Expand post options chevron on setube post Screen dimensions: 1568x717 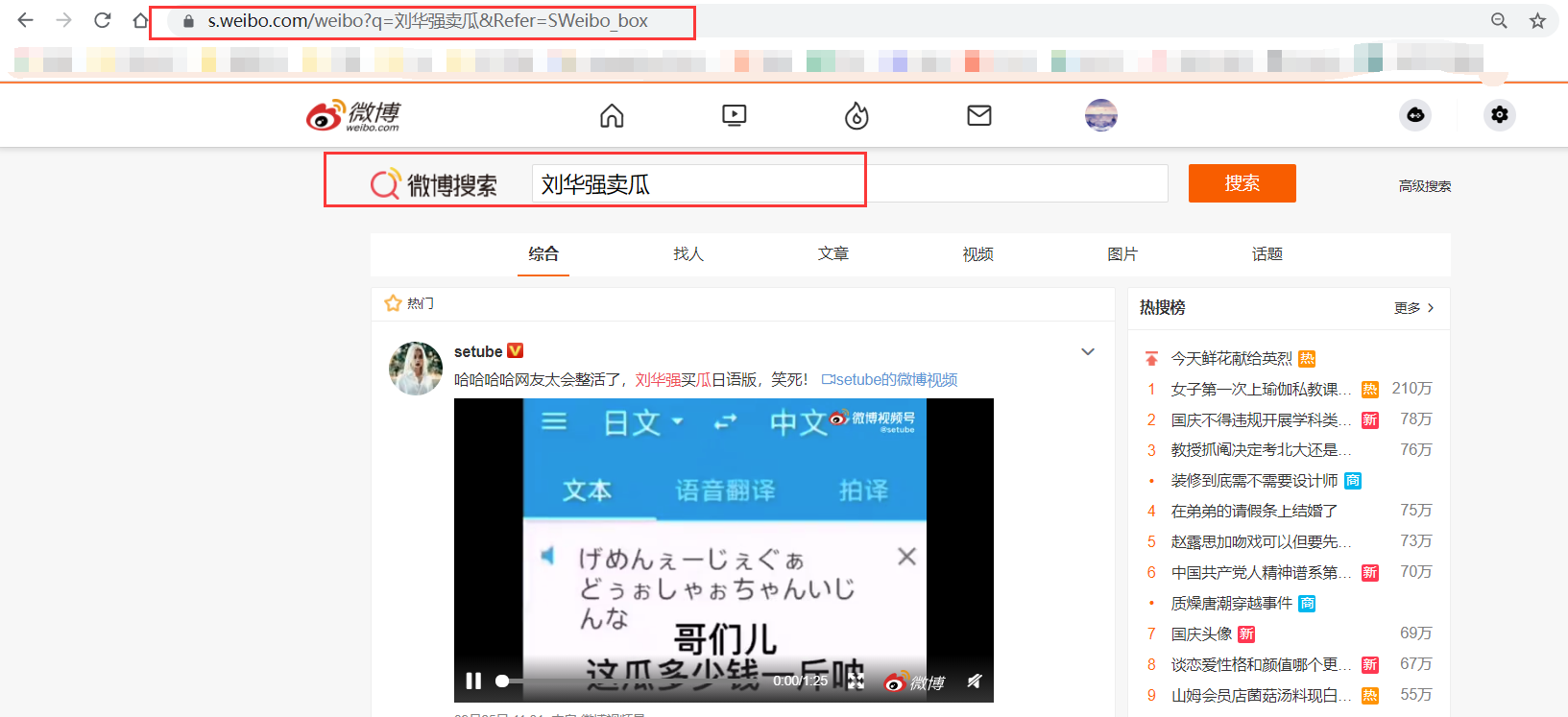click(x=1088, y=351)
